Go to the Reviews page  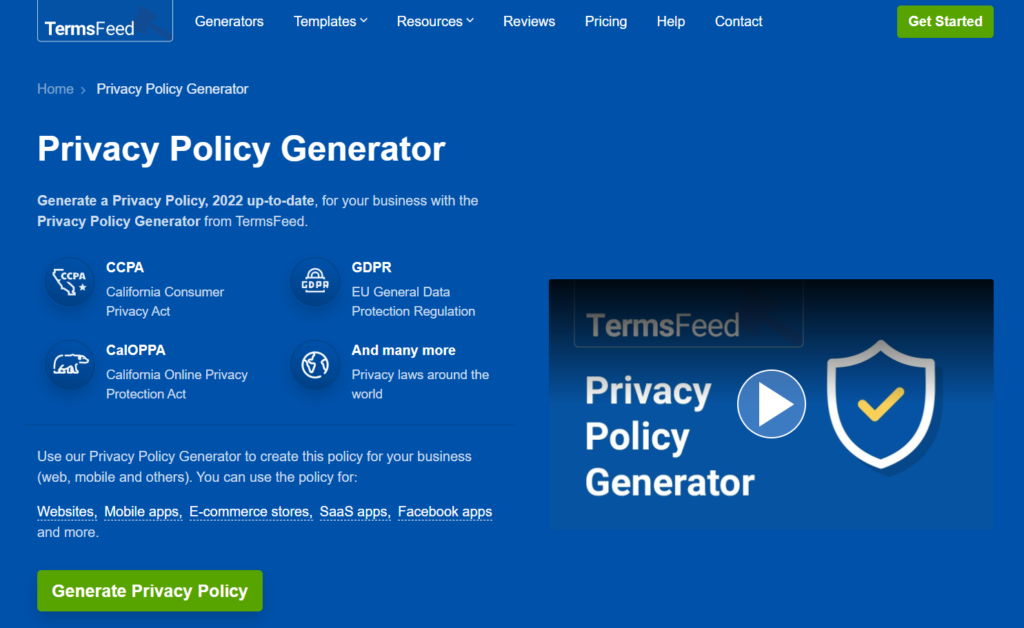pos(529,22)
